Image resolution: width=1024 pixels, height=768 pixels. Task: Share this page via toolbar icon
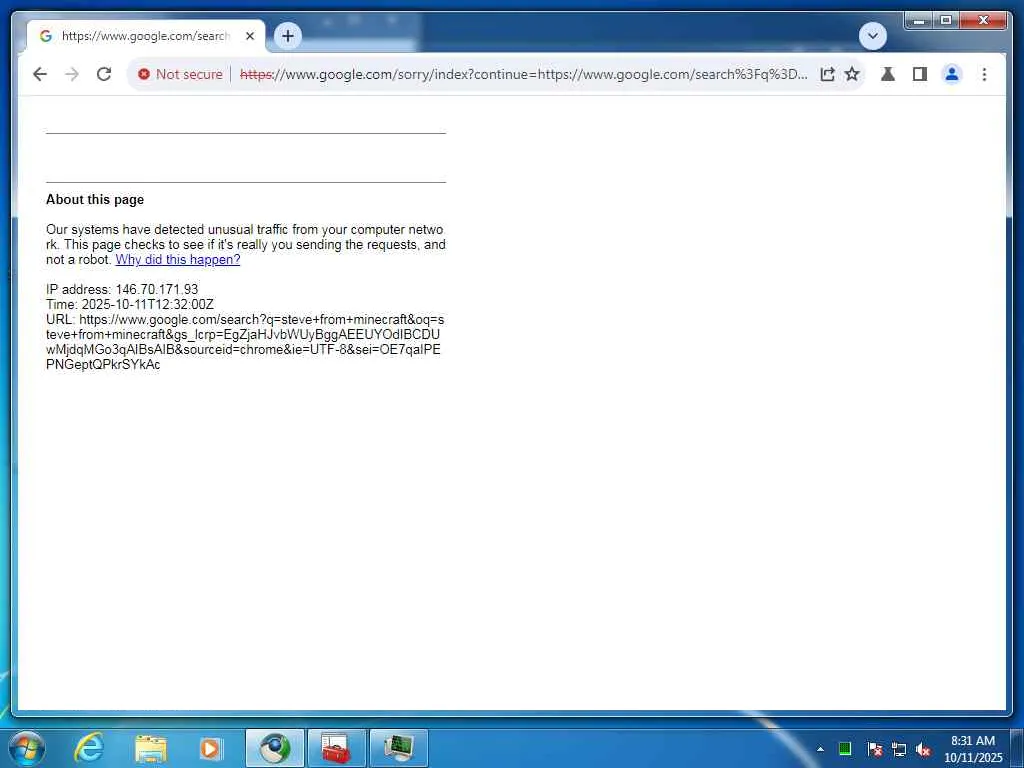[827, 74]
